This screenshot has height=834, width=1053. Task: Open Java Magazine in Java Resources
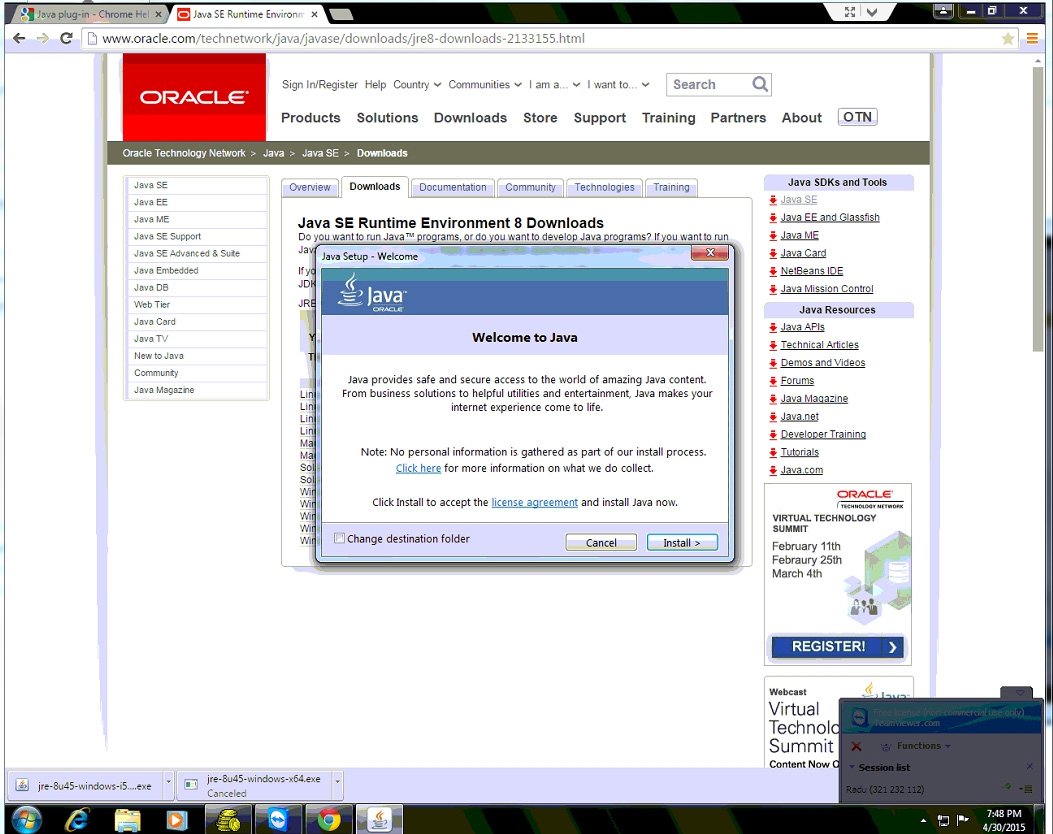point(814,398)
